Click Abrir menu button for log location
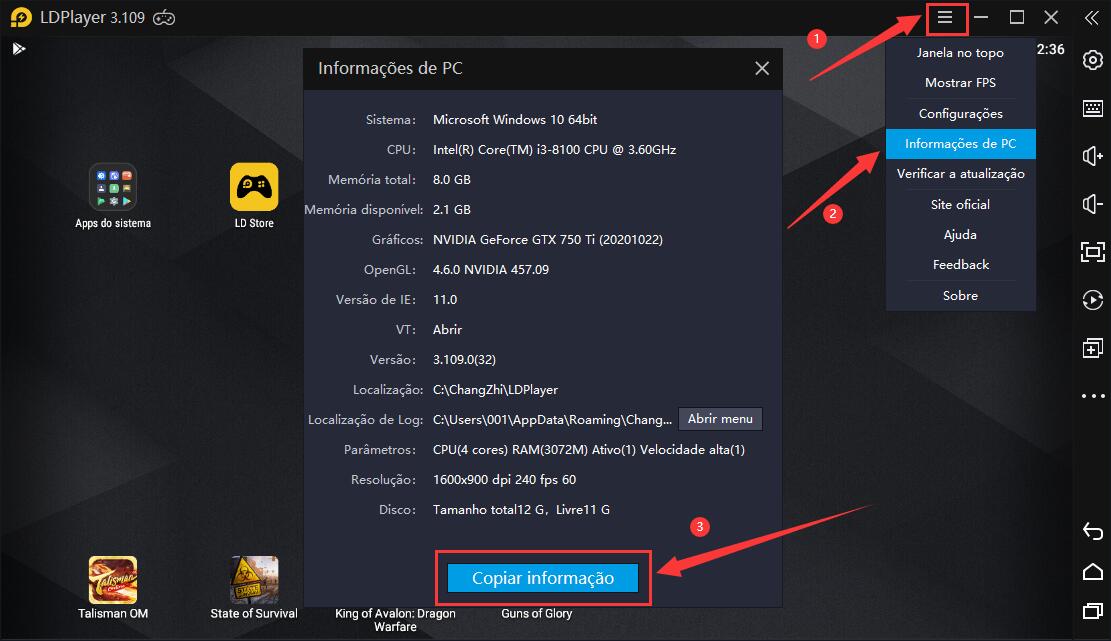This screenshot has height=641, width=1111. 720,419
